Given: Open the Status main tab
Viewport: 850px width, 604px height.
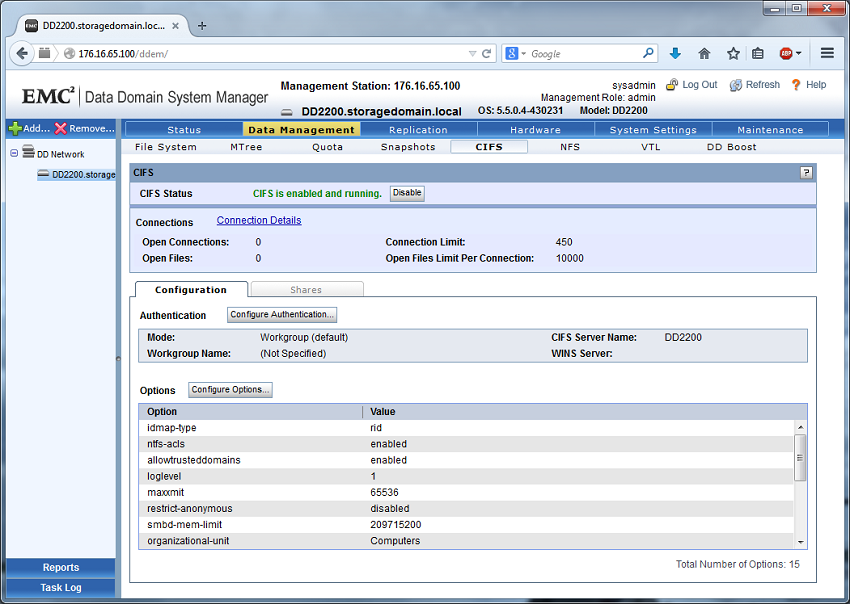Looking at the screenshot, I should [184, 130].
